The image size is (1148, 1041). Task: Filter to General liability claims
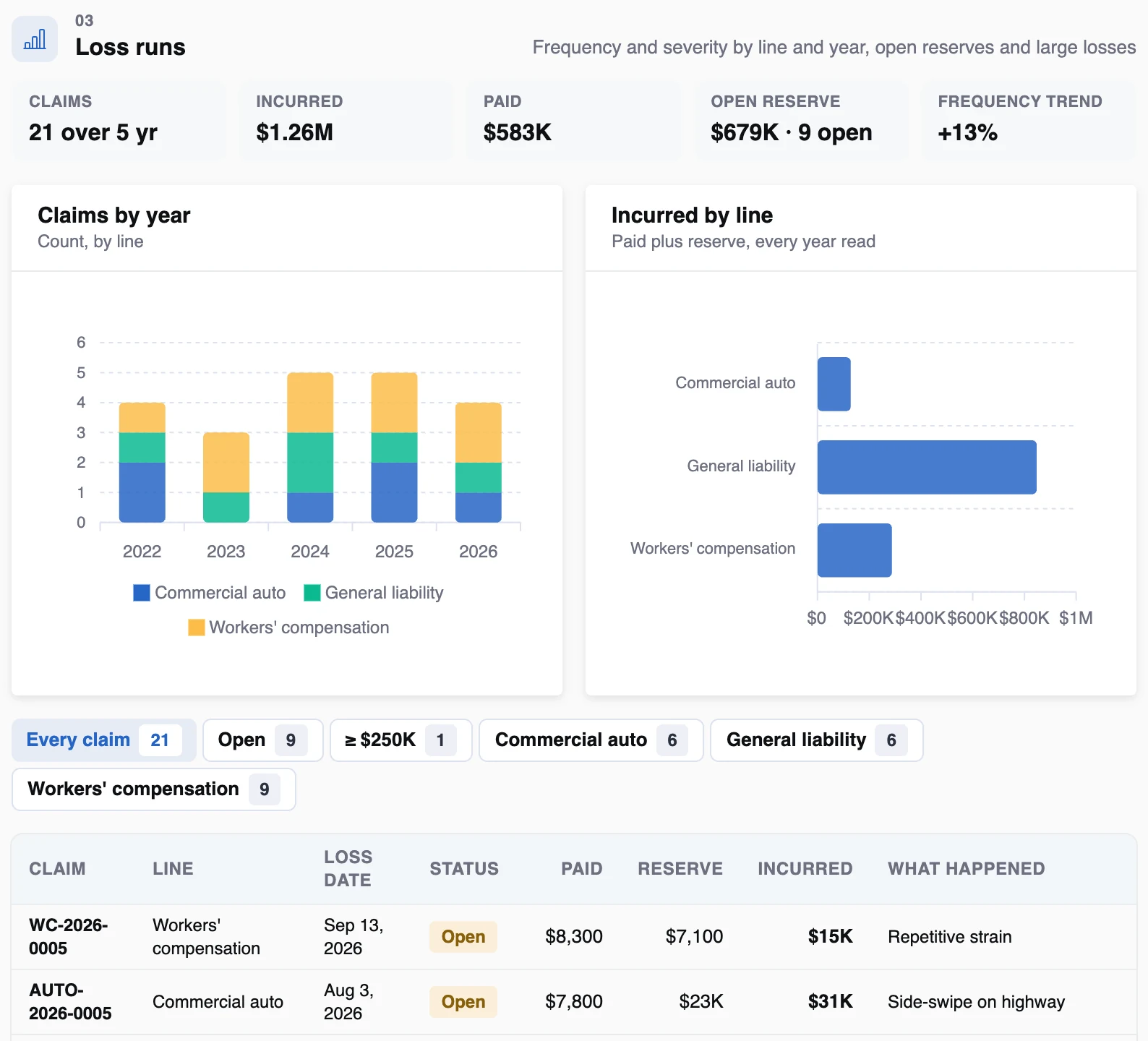coord(817,740)
